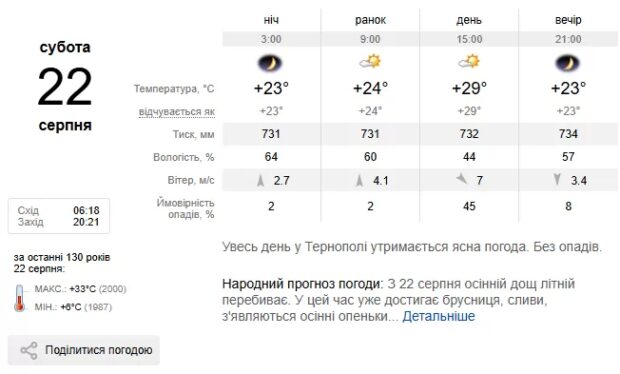Click the thermometer icon near МАКС
This screenshot has width=620, height=374.
tap(19, 298)
